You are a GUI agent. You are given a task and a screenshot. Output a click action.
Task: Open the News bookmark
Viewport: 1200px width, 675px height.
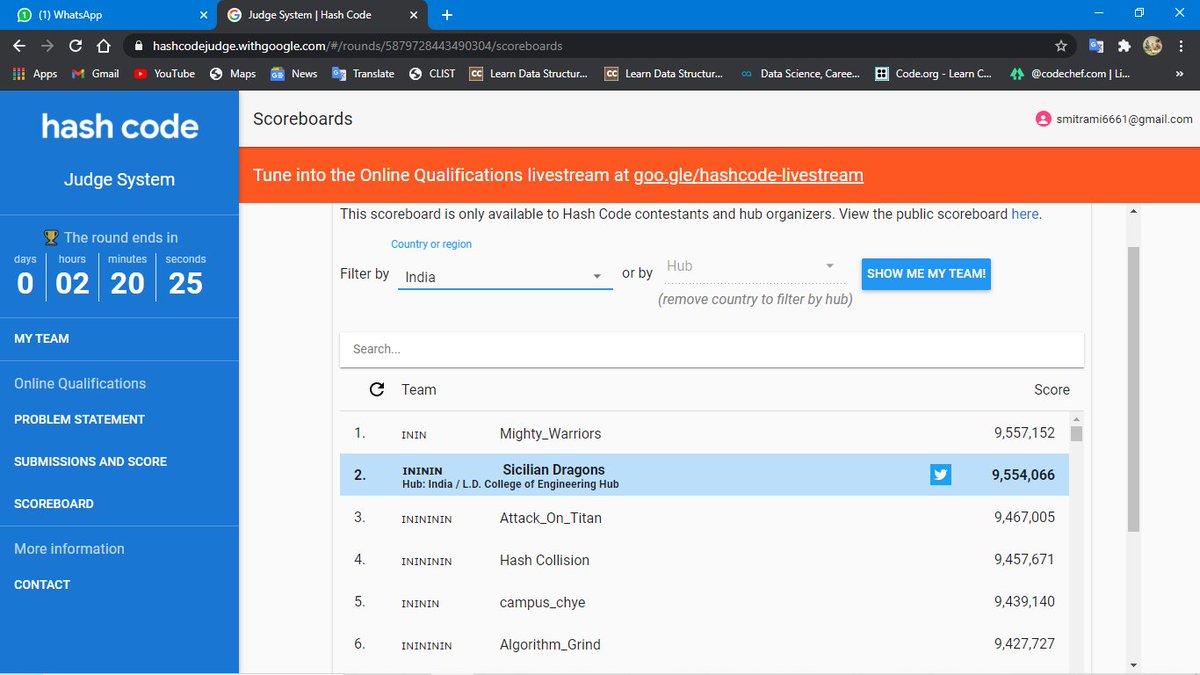click(x=294, y=73)
